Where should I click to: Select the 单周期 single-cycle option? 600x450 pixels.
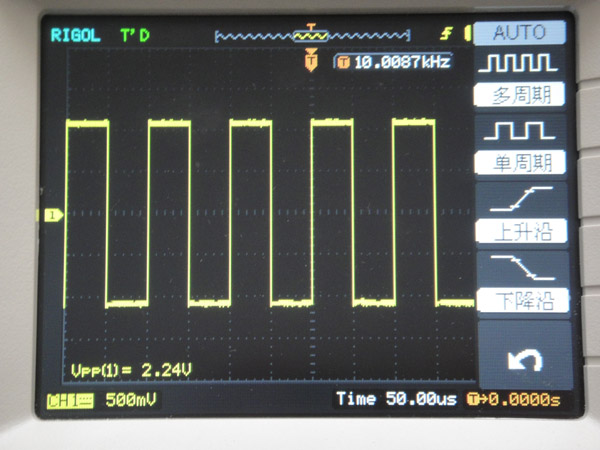click(518, 162)
